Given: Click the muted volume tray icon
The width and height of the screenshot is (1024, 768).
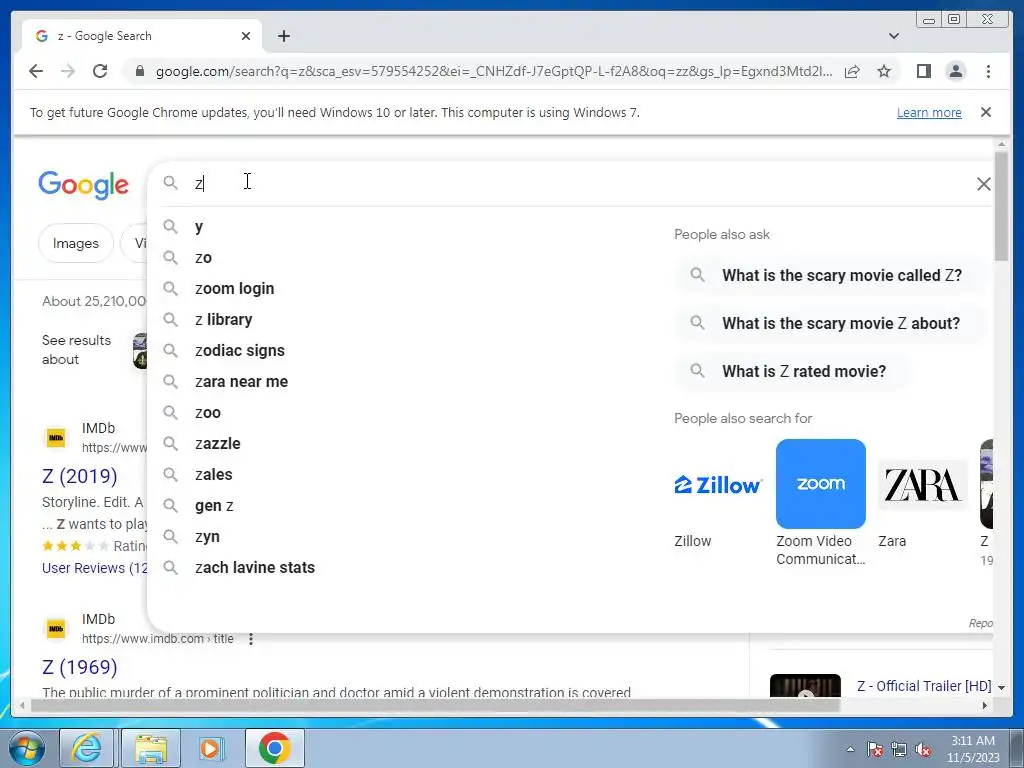Looking at the screenshot, I should [x=923, y=750].
